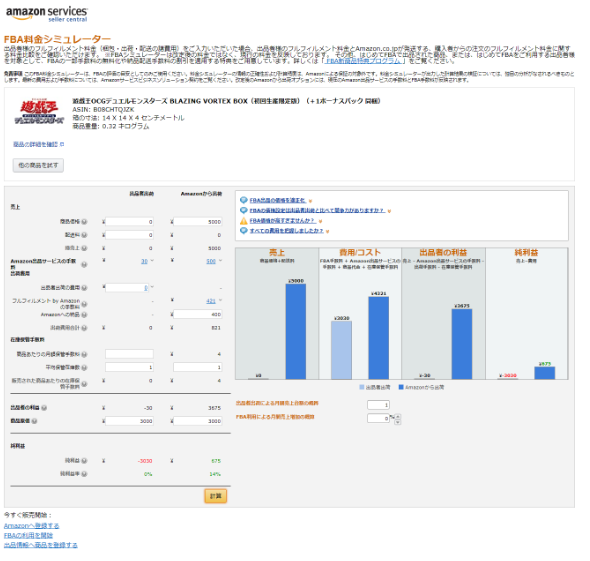Click help icon beside 配送料 shipping row
The image size is (590, 561).
click(84, 235)
